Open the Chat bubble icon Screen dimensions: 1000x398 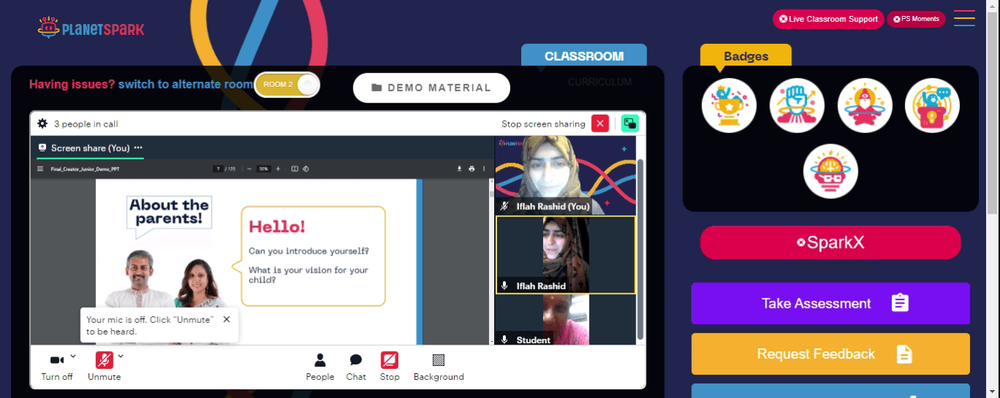[356, 360]
